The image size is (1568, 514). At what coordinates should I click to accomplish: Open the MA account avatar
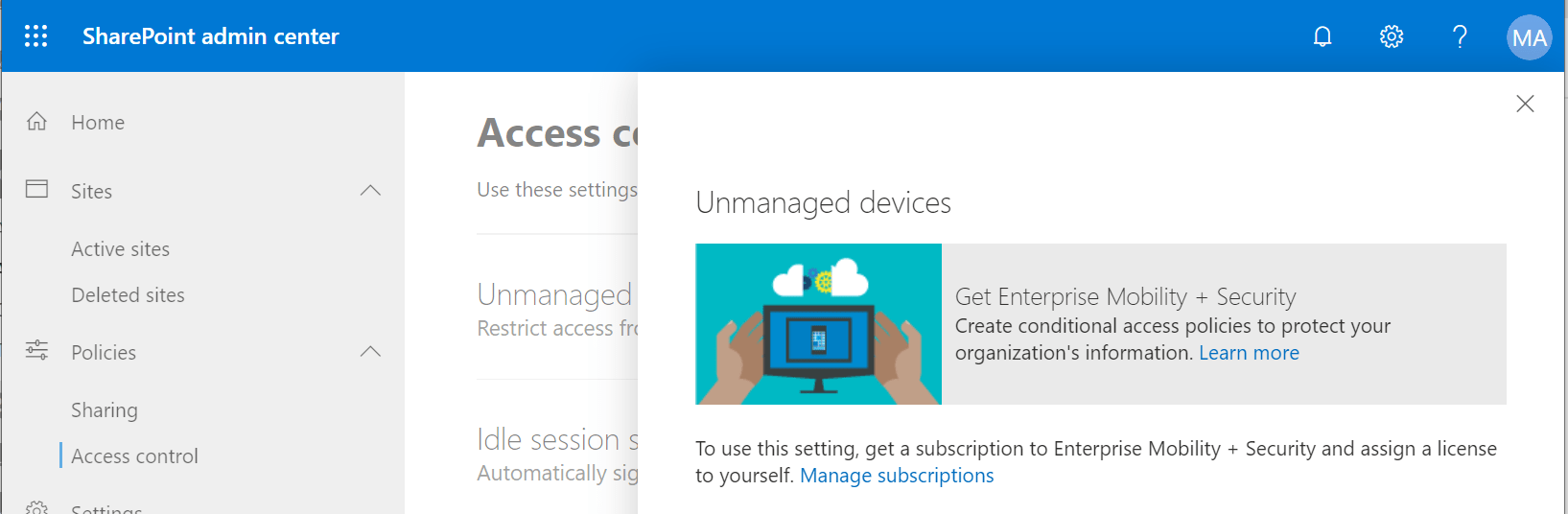click(x=1529, y=37)
